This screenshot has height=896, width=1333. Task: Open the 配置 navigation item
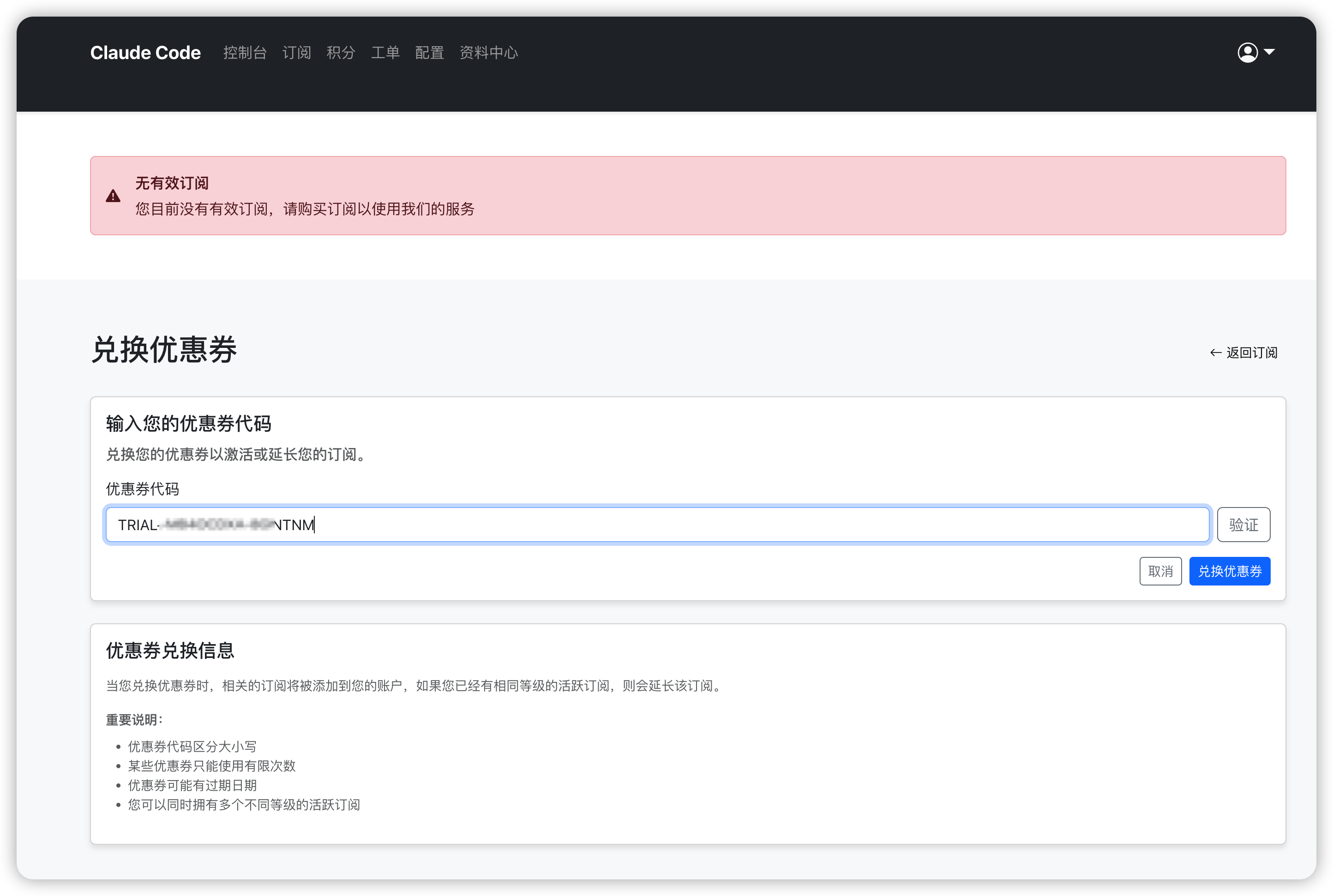tap(429, 53)
